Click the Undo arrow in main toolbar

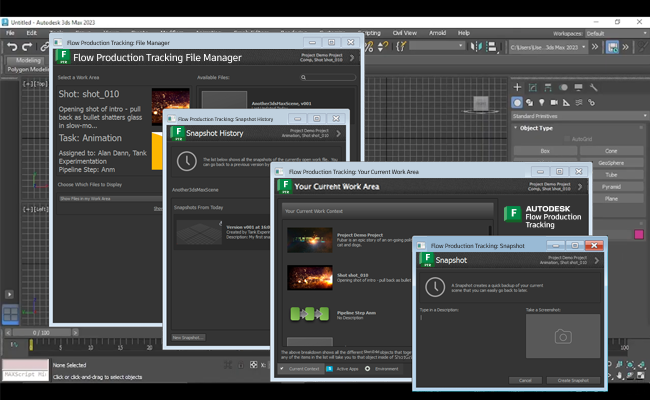[12, 47]
